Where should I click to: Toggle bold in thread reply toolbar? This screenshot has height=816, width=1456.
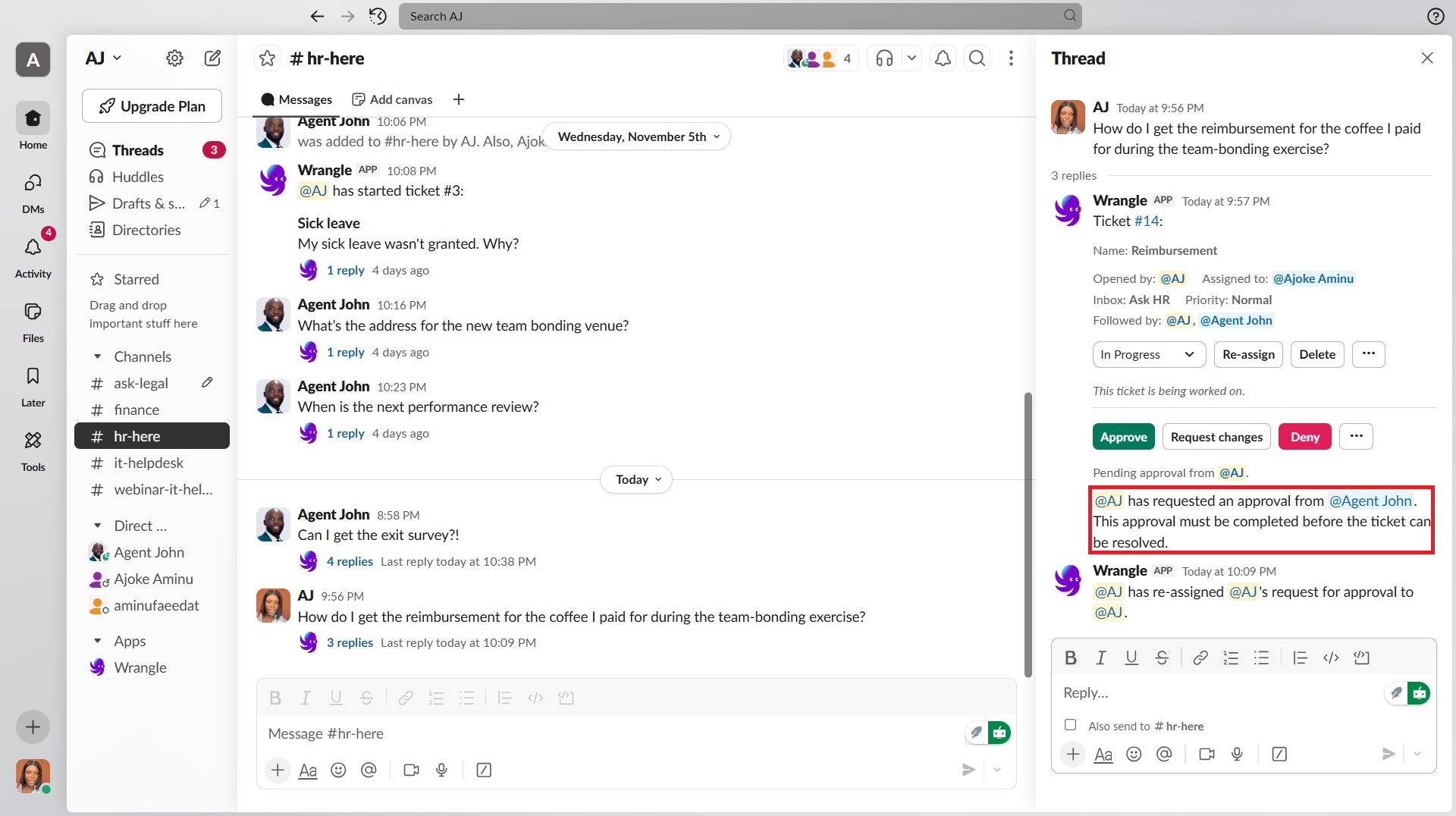tap(1071, 658)
